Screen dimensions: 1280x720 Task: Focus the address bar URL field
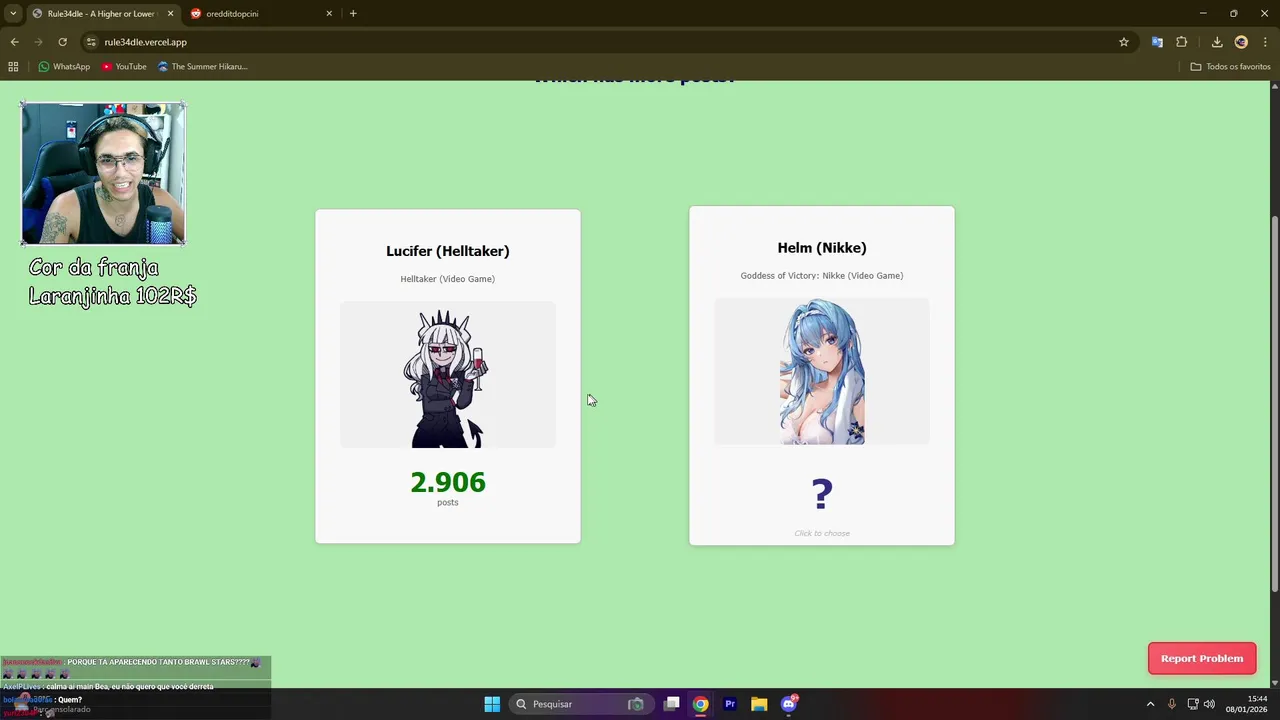click(x=600, y=42)
